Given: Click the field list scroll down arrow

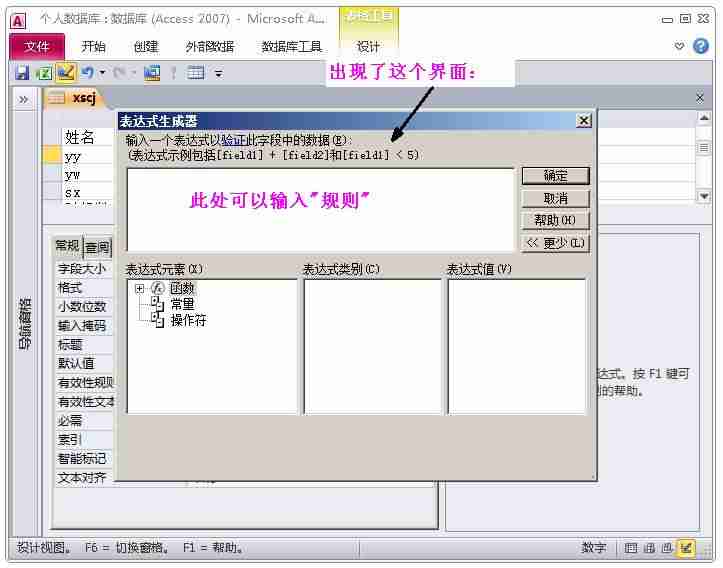Looking at the screenshot, I should 704,196.
